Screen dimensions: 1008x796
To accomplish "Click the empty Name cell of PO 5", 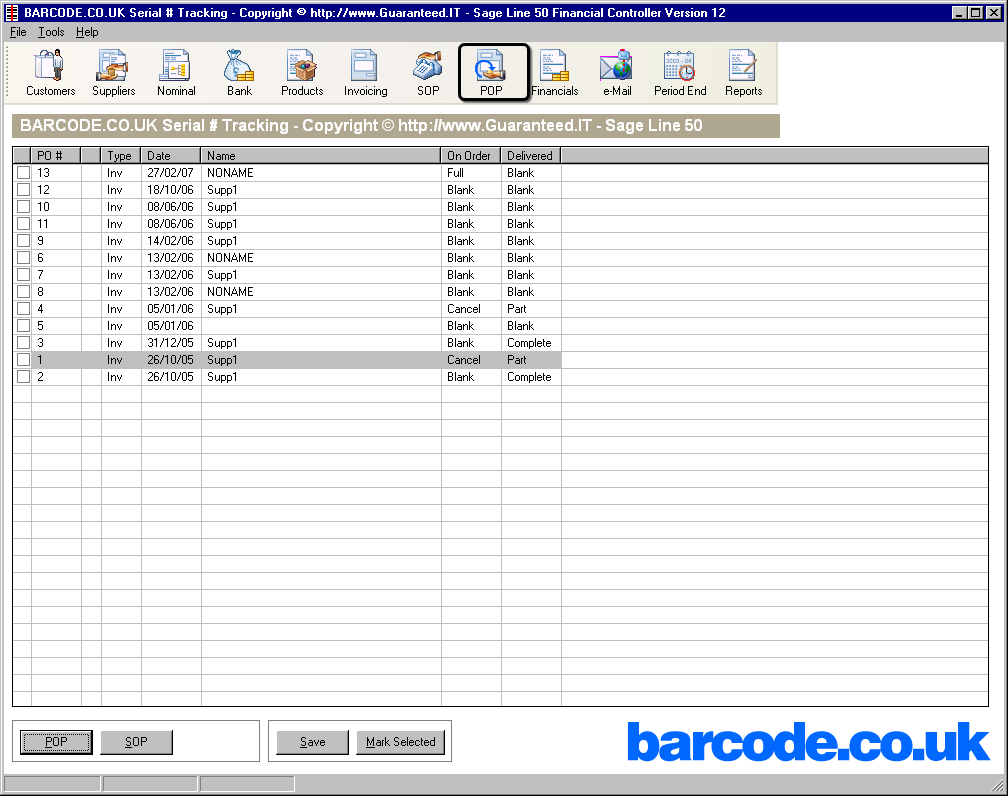I will click(321, 326).
